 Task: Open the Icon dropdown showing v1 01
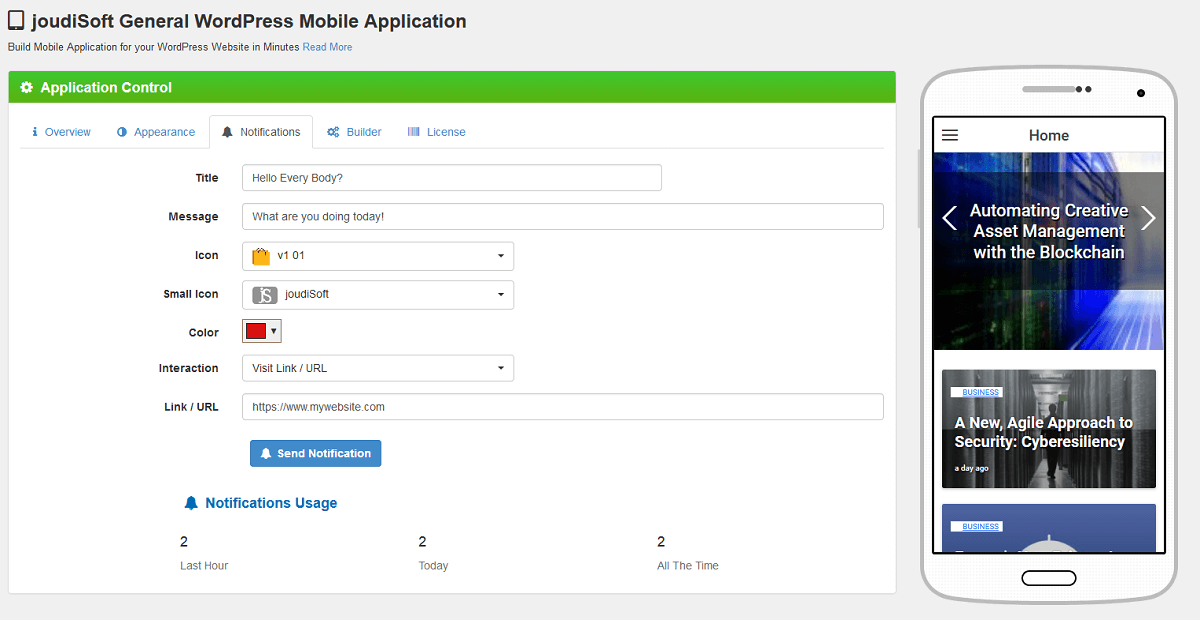tap(378, 256)
